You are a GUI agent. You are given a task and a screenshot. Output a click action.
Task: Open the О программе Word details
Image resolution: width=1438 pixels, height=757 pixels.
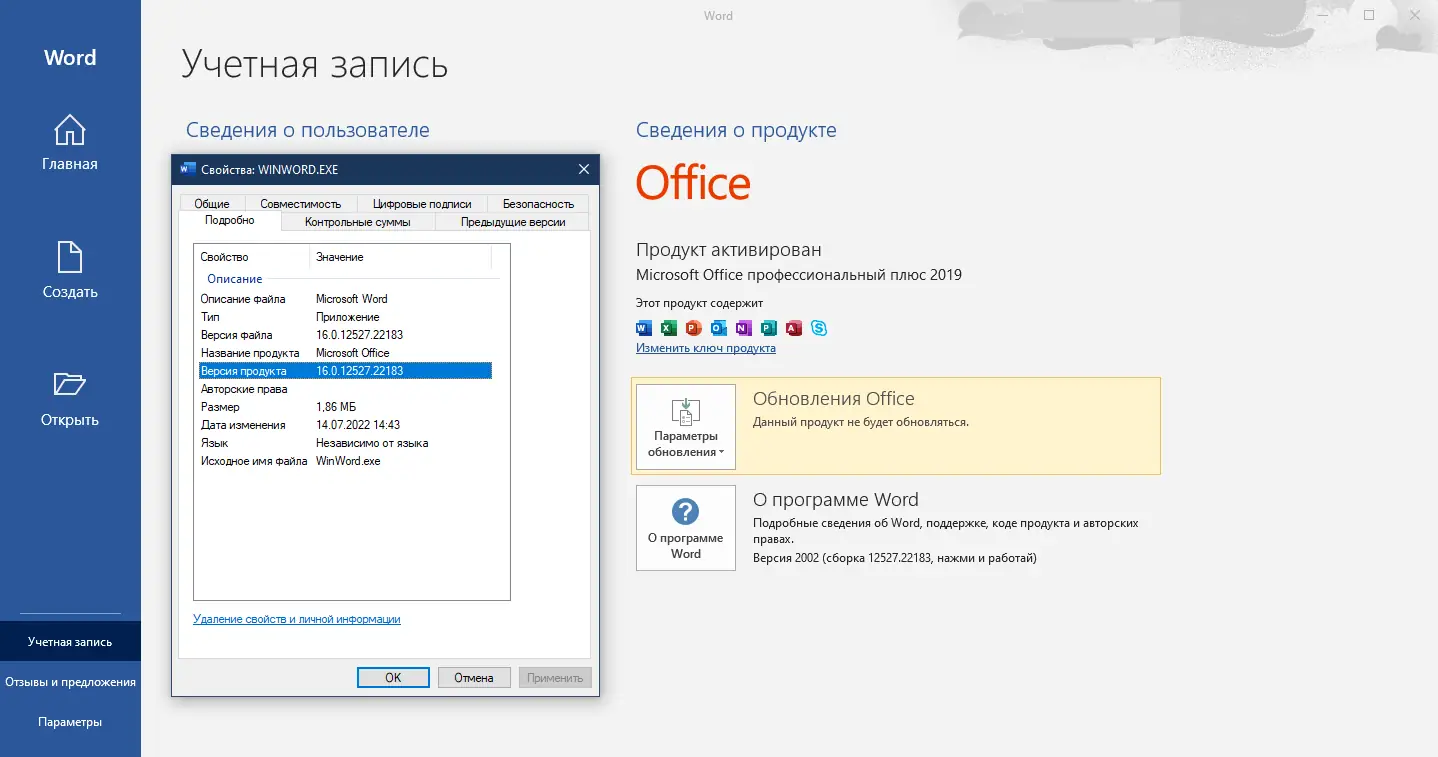click(686, 528)
